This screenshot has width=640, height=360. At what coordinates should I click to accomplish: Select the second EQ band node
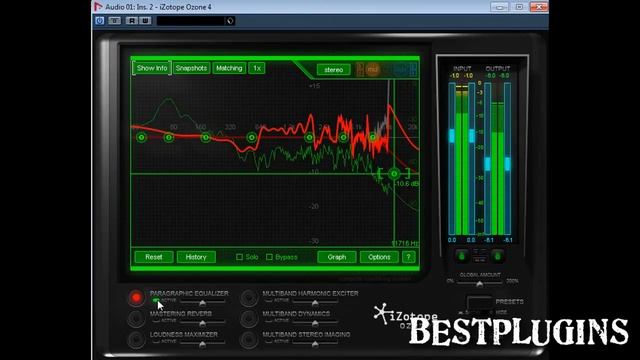pos(169,138)
